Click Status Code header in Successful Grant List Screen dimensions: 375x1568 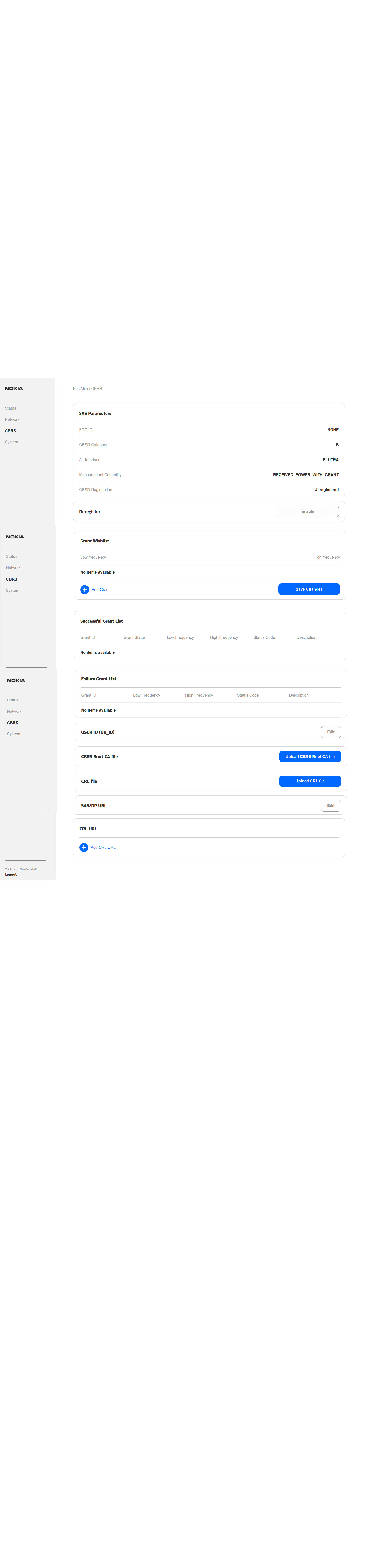point(264,637)
